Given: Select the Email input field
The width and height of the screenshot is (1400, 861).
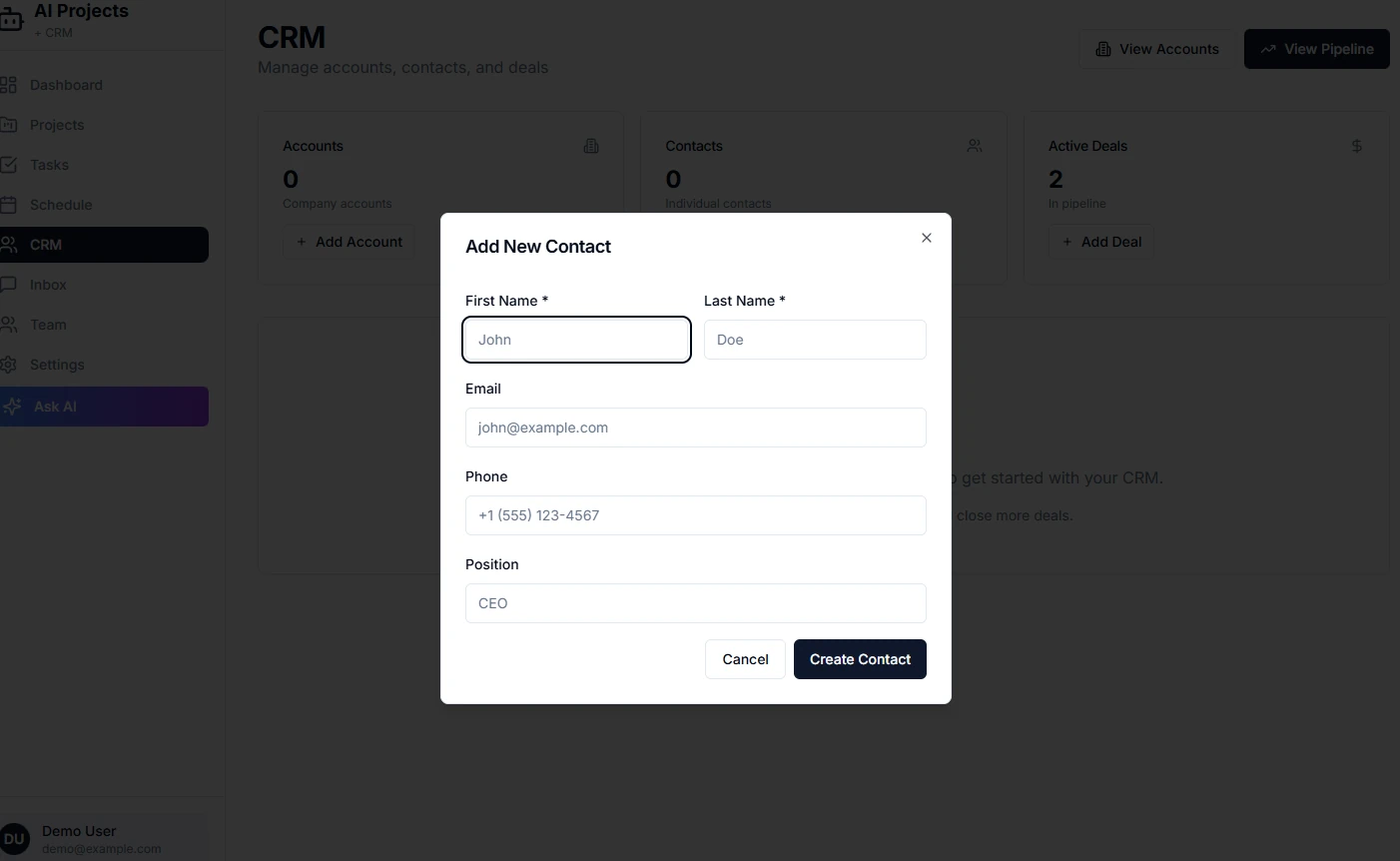Looking at the screenshot, I should pos(695,428).
